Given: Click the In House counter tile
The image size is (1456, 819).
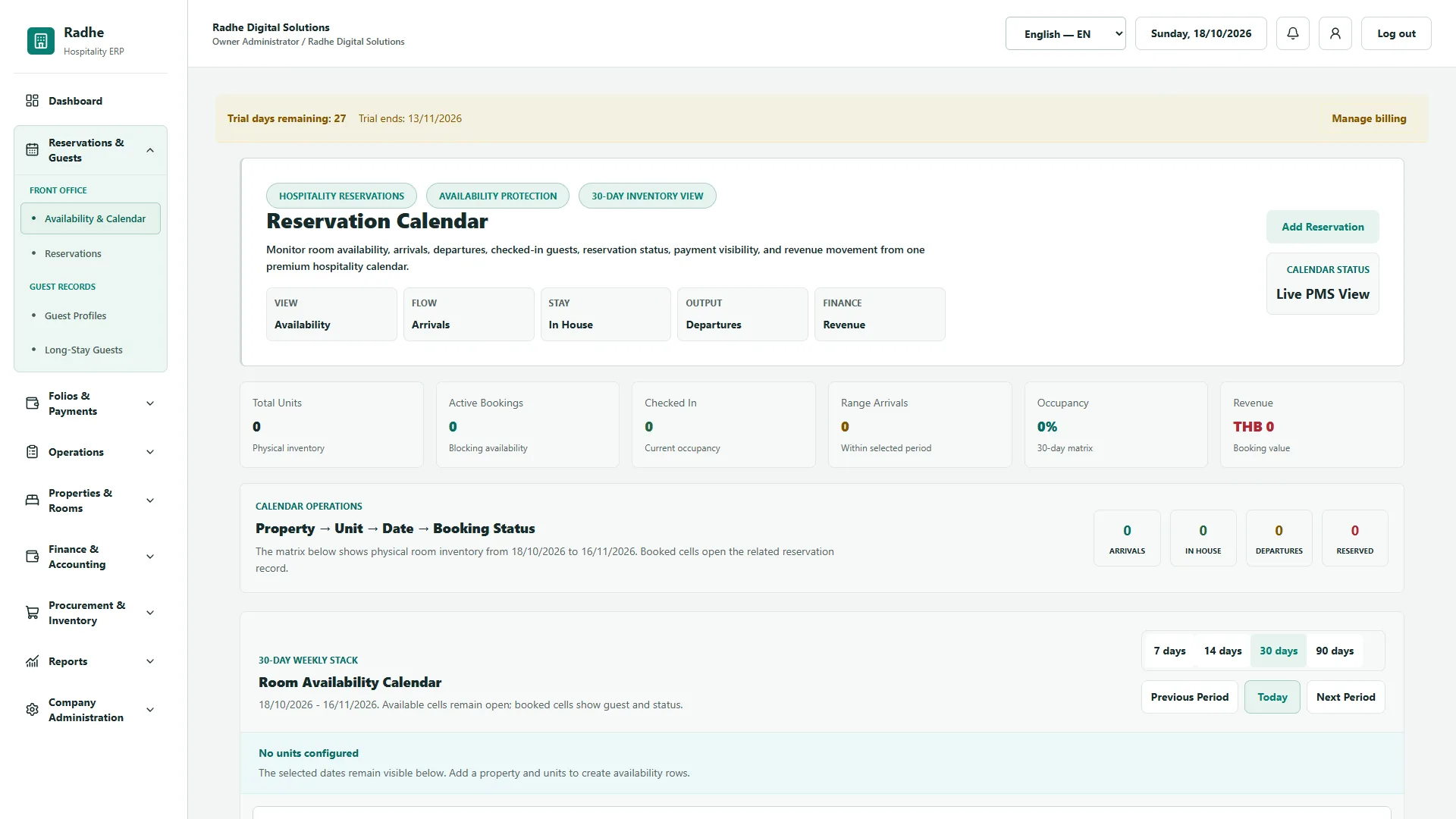Looking at the screenshot, I should 1203,538.
